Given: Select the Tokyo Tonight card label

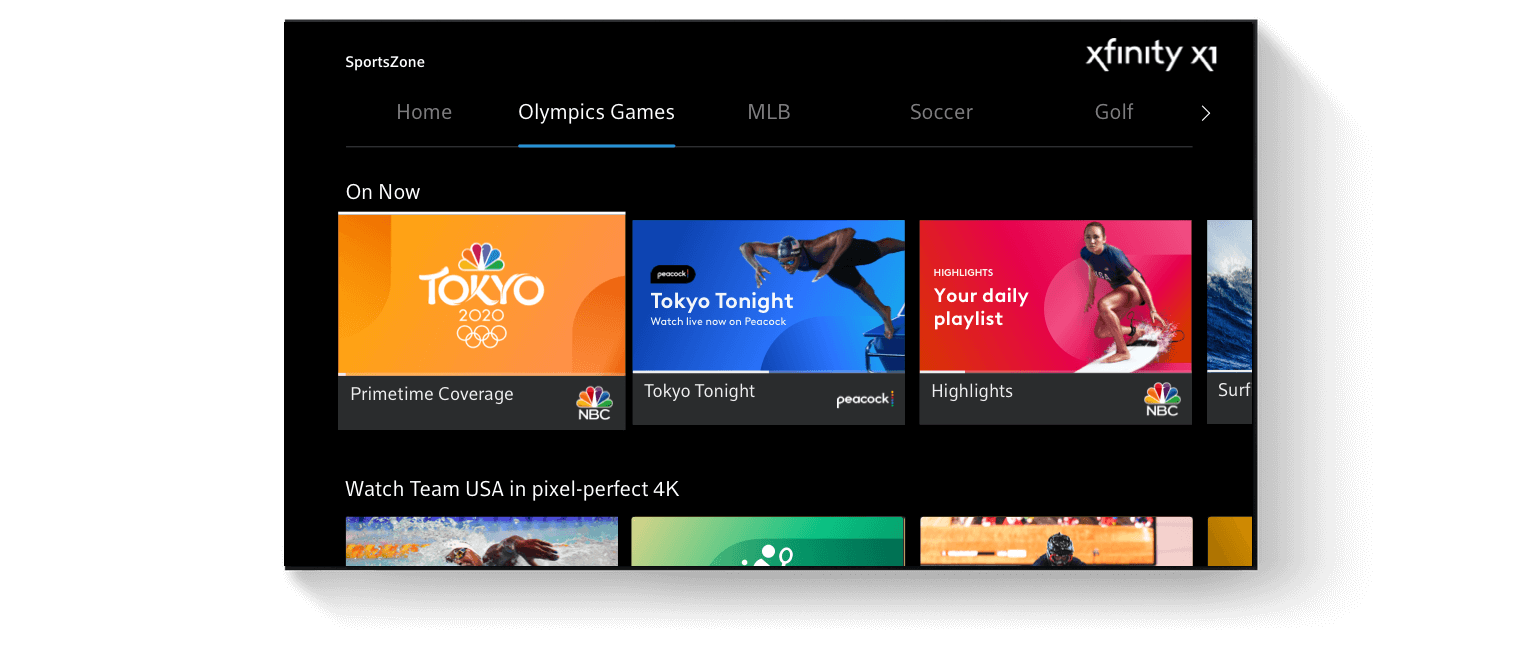Looking at the screenshot, I should click(x=700, y=391).
